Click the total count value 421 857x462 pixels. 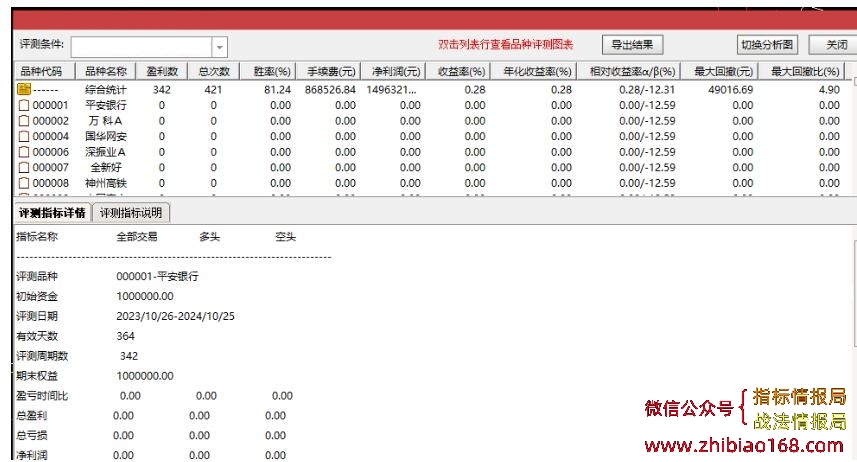[213, 90]
